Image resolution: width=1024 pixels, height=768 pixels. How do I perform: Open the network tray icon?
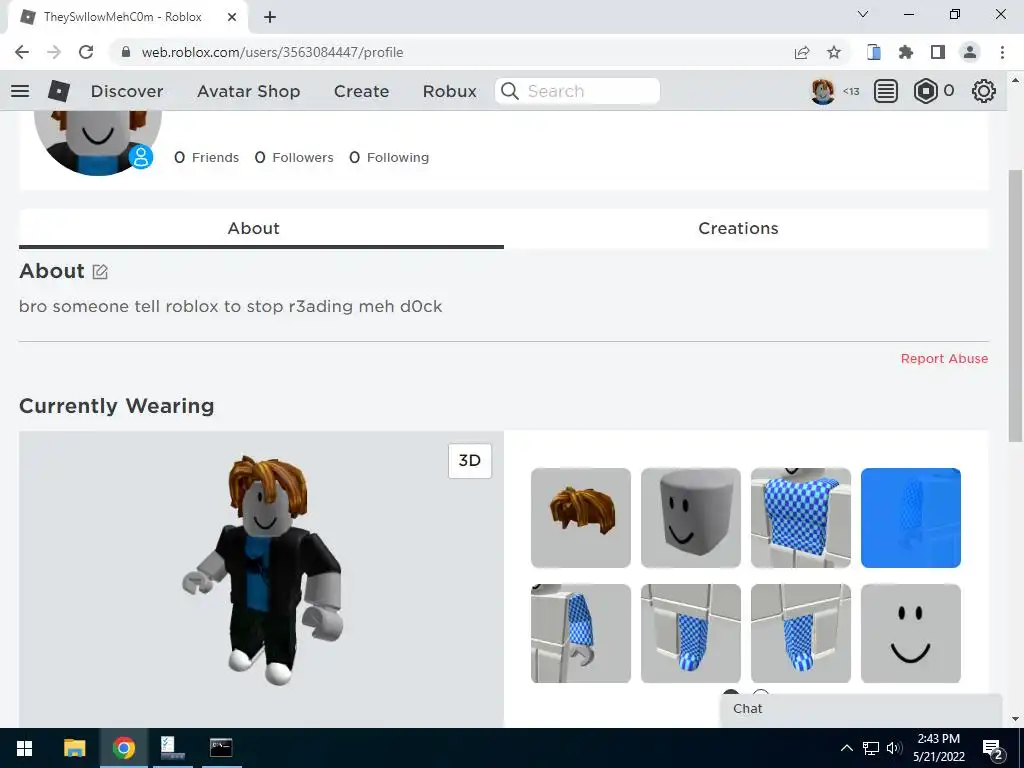pyautogui.click(x=871, y=748)
